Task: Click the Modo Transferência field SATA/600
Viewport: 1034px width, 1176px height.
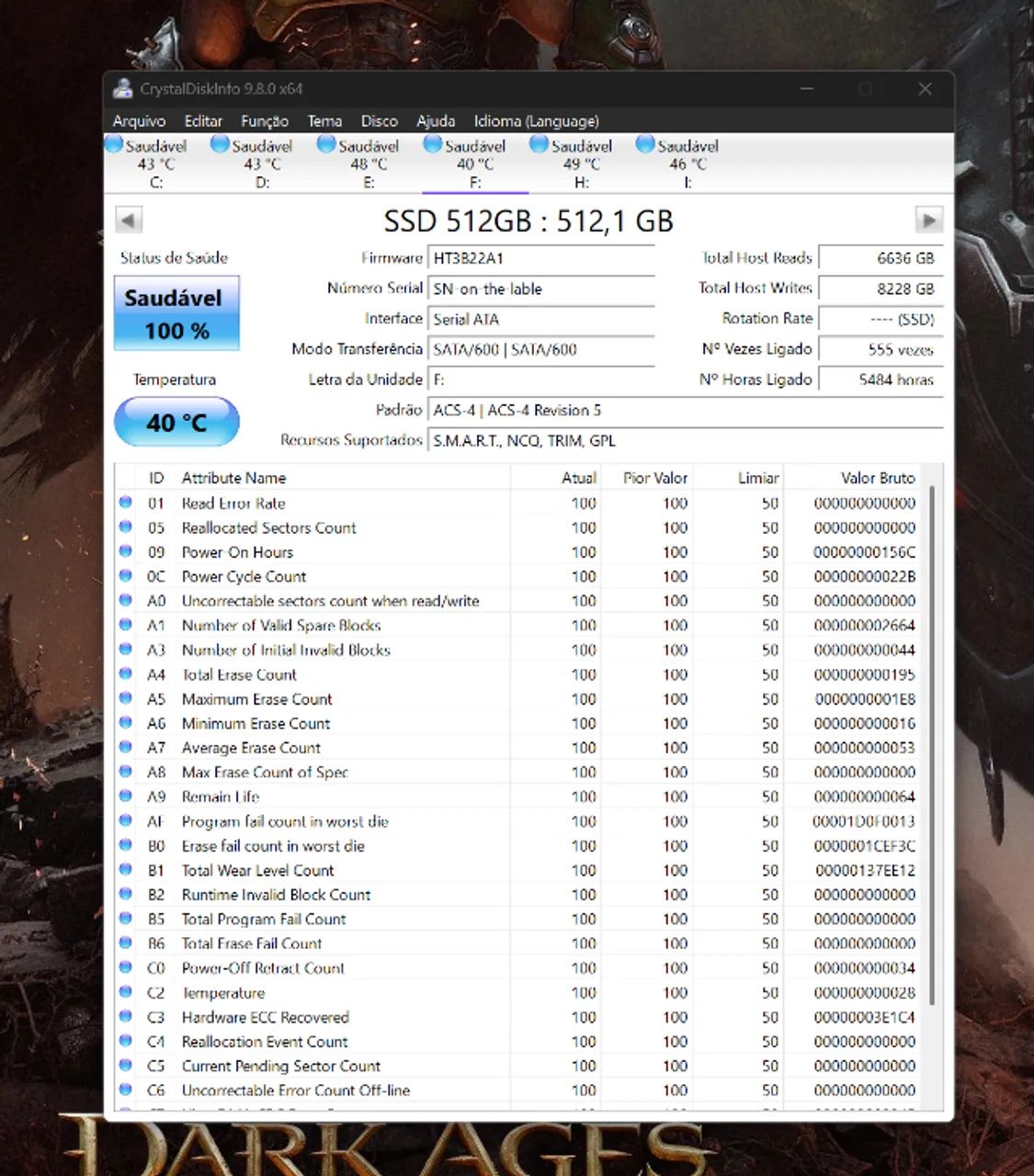Action: 541,349
